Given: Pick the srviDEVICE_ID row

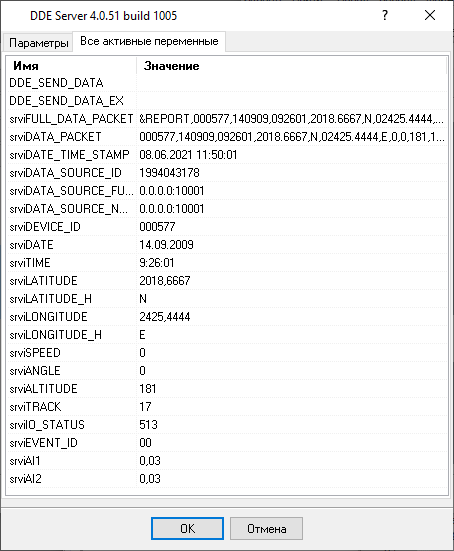Looking at the screenshot, I should point(227,227).
